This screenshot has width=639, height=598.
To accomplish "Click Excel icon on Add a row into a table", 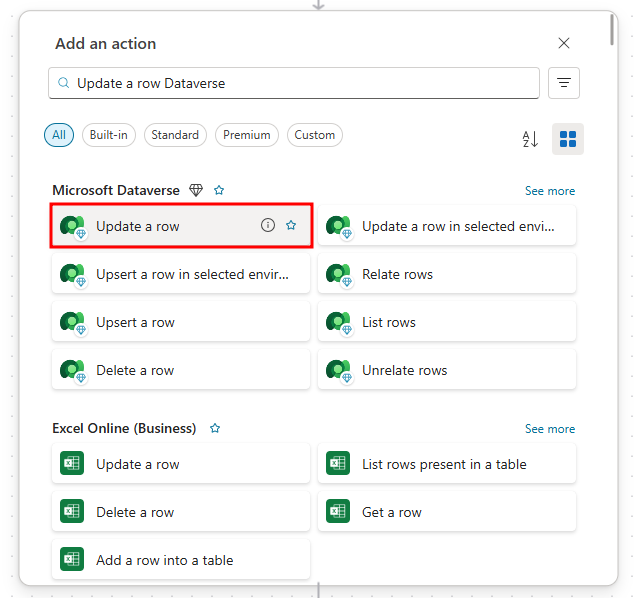I will [72, 559].
